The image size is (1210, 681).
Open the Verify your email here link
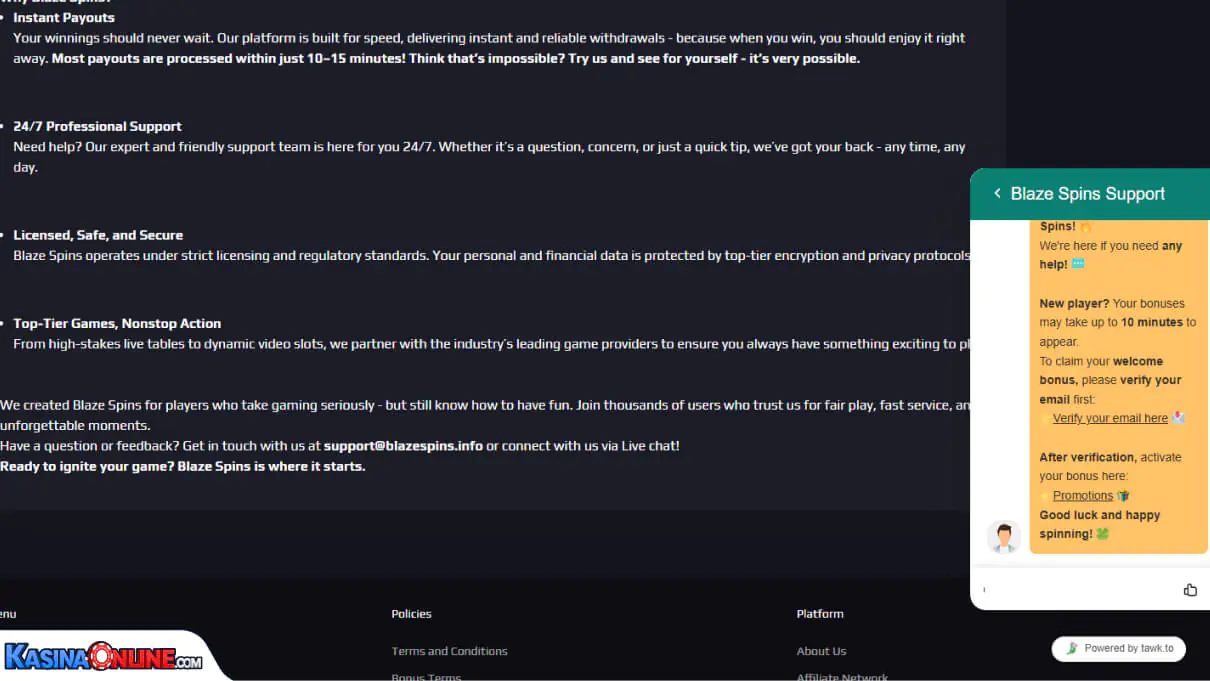[x=1110, y=418]
